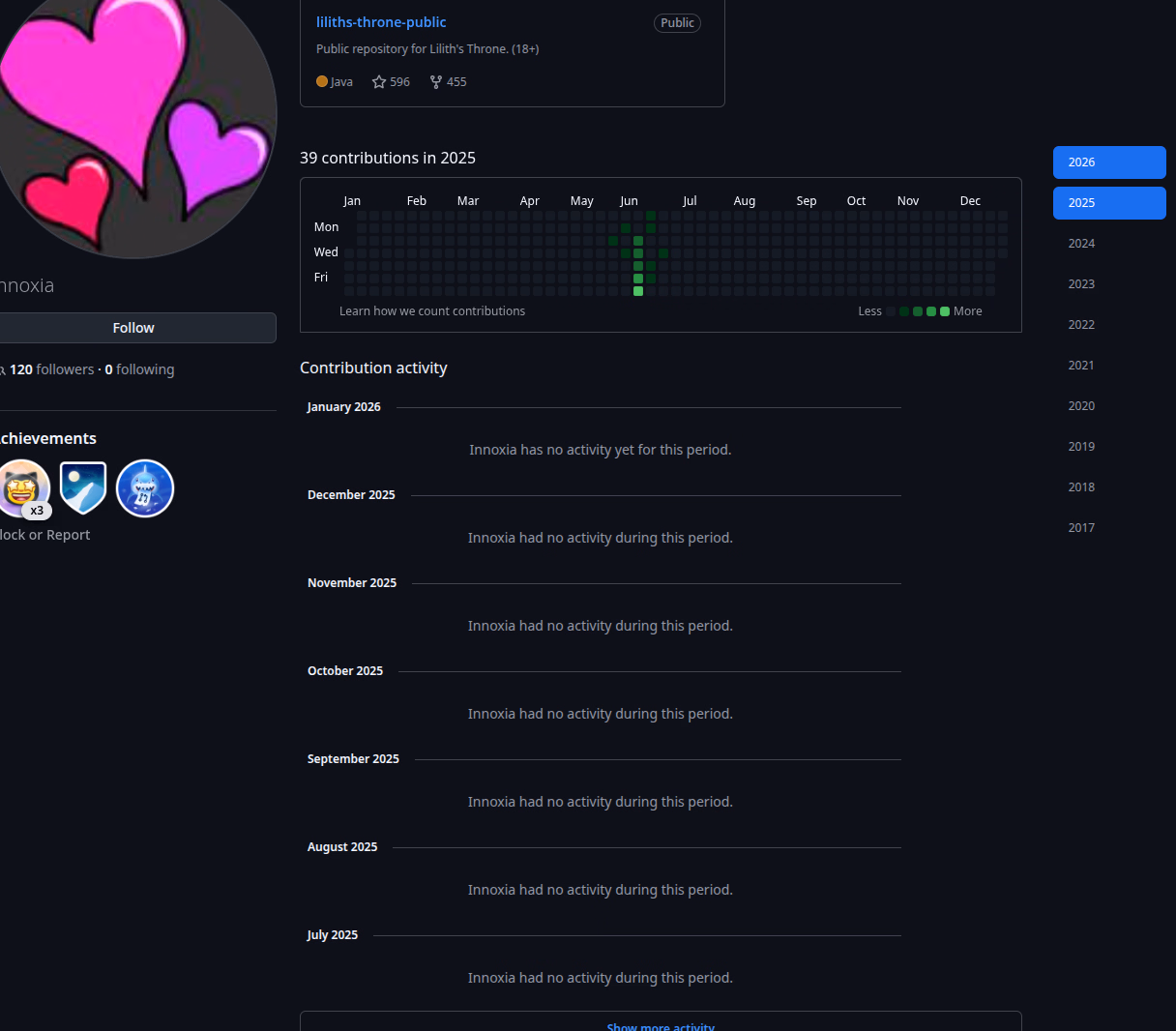
Task: Click the brightest green contribution square in June
Action: (638, 291)
